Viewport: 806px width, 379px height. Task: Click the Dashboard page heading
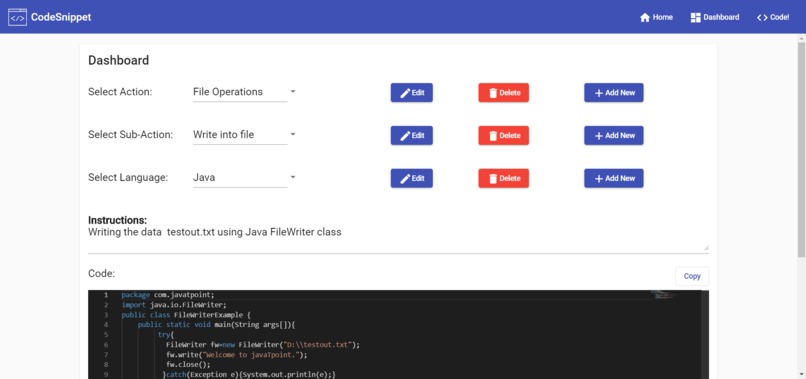(x=119, y=60)
